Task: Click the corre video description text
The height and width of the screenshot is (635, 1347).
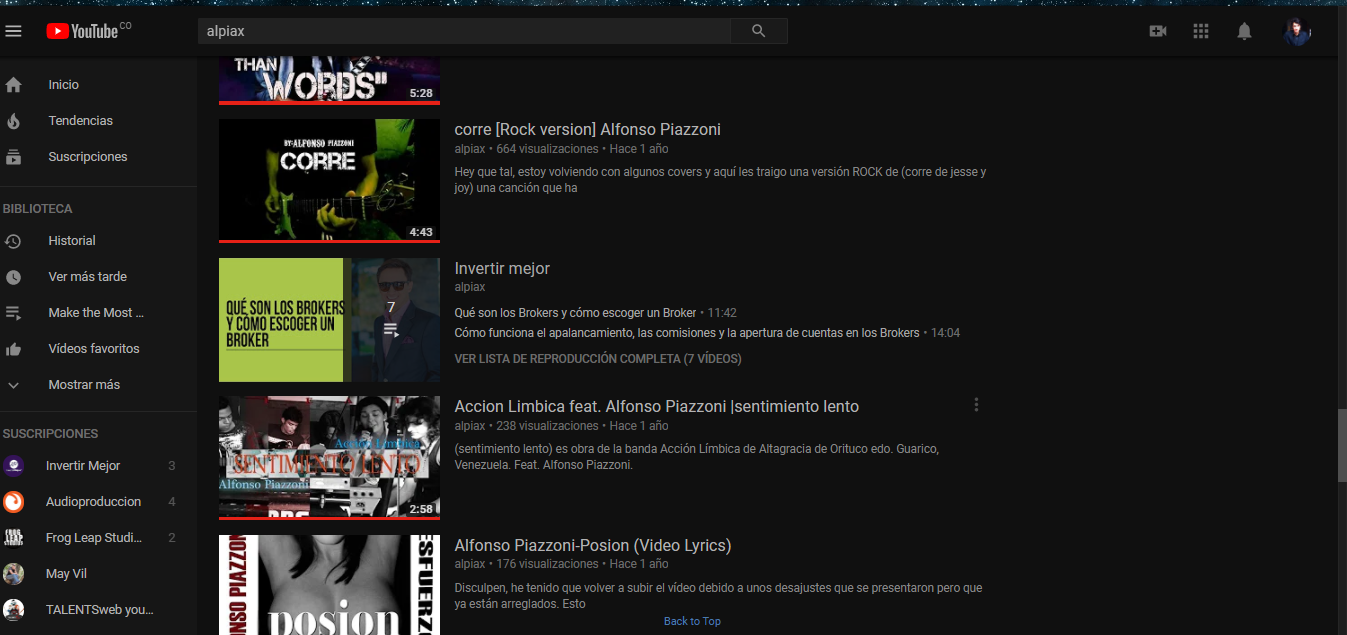Action: coord(720,179)
